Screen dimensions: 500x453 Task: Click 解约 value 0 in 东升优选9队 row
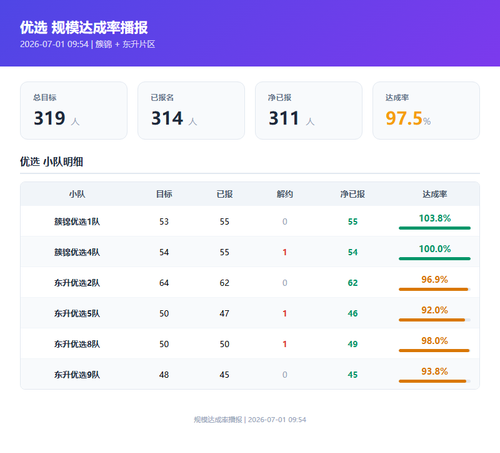click(285, 375)
